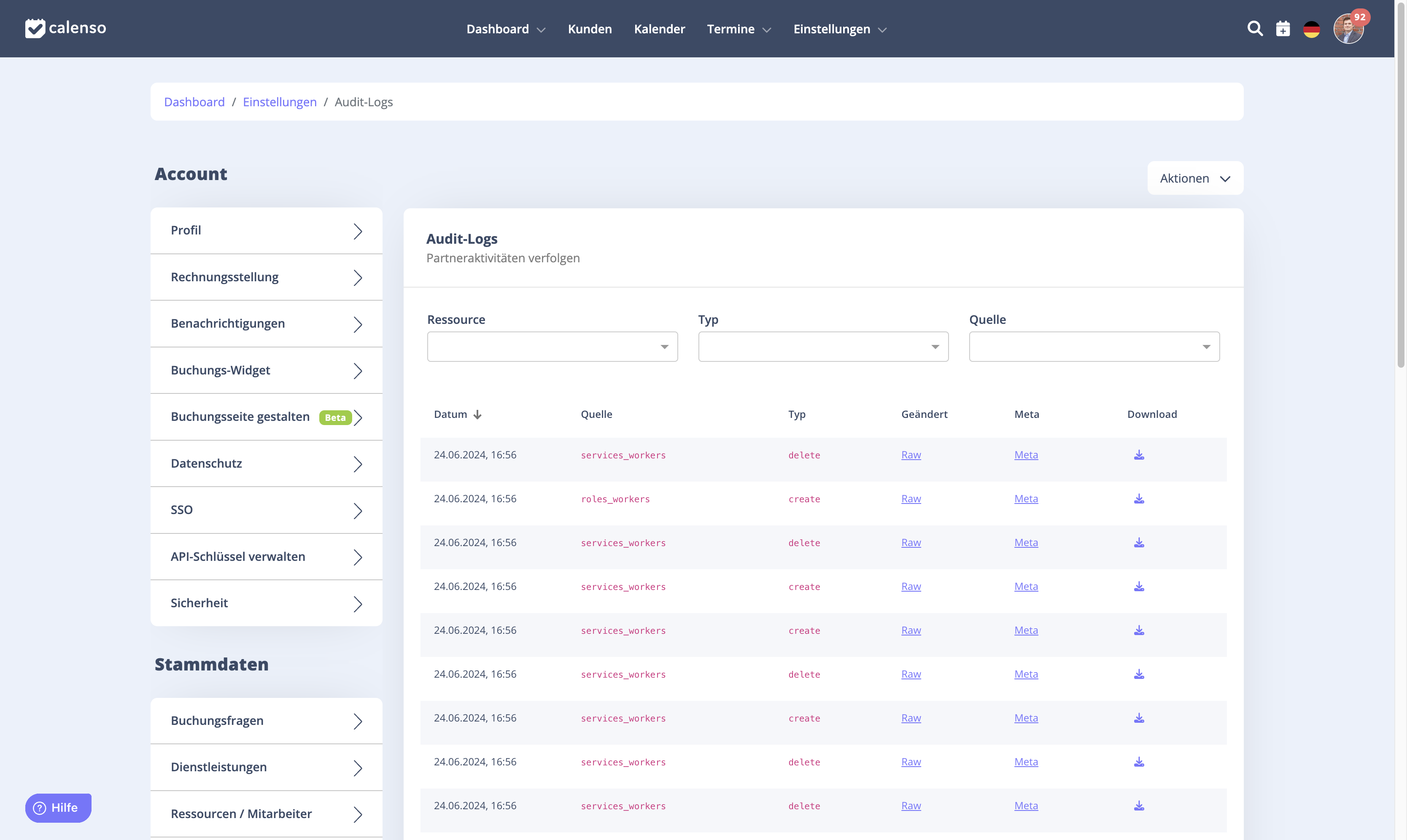Click the add-appointment calendar icon
Screen dimensions: 1407x840
coord(1283,28)
